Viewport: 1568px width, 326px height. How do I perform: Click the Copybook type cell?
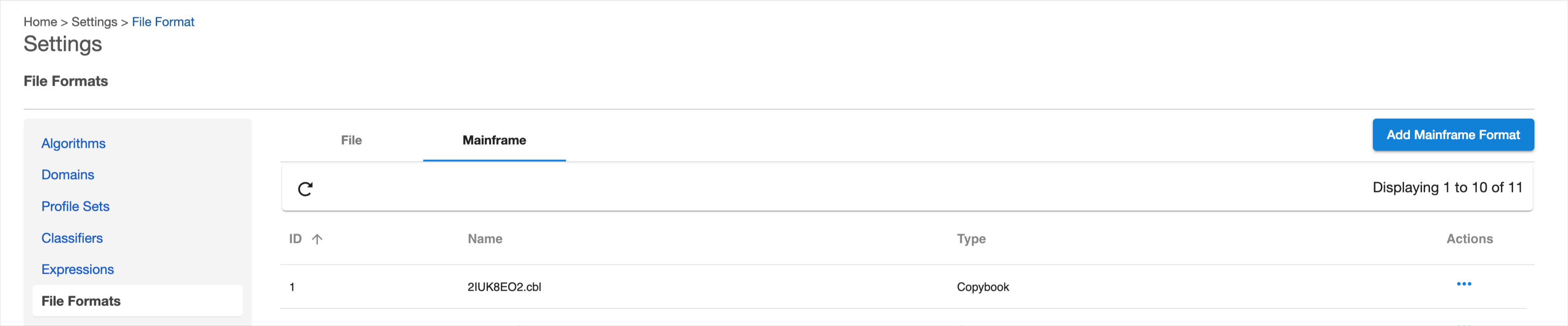pos(982,287)
